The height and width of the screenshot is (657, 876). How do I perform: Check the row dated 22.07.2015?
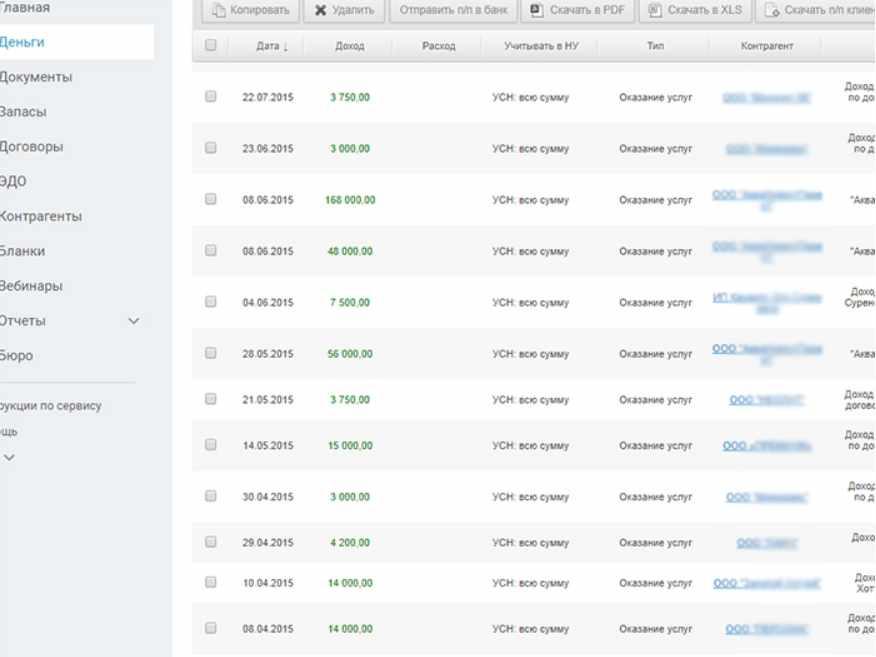point(210,97)
